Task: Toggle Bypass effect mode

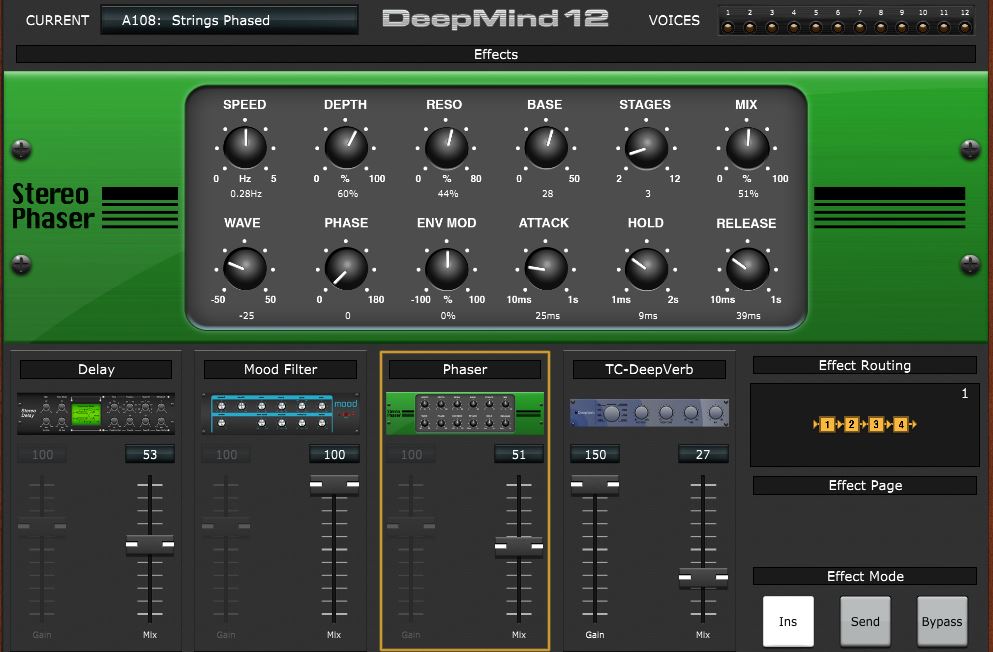Action: point(942,622)
